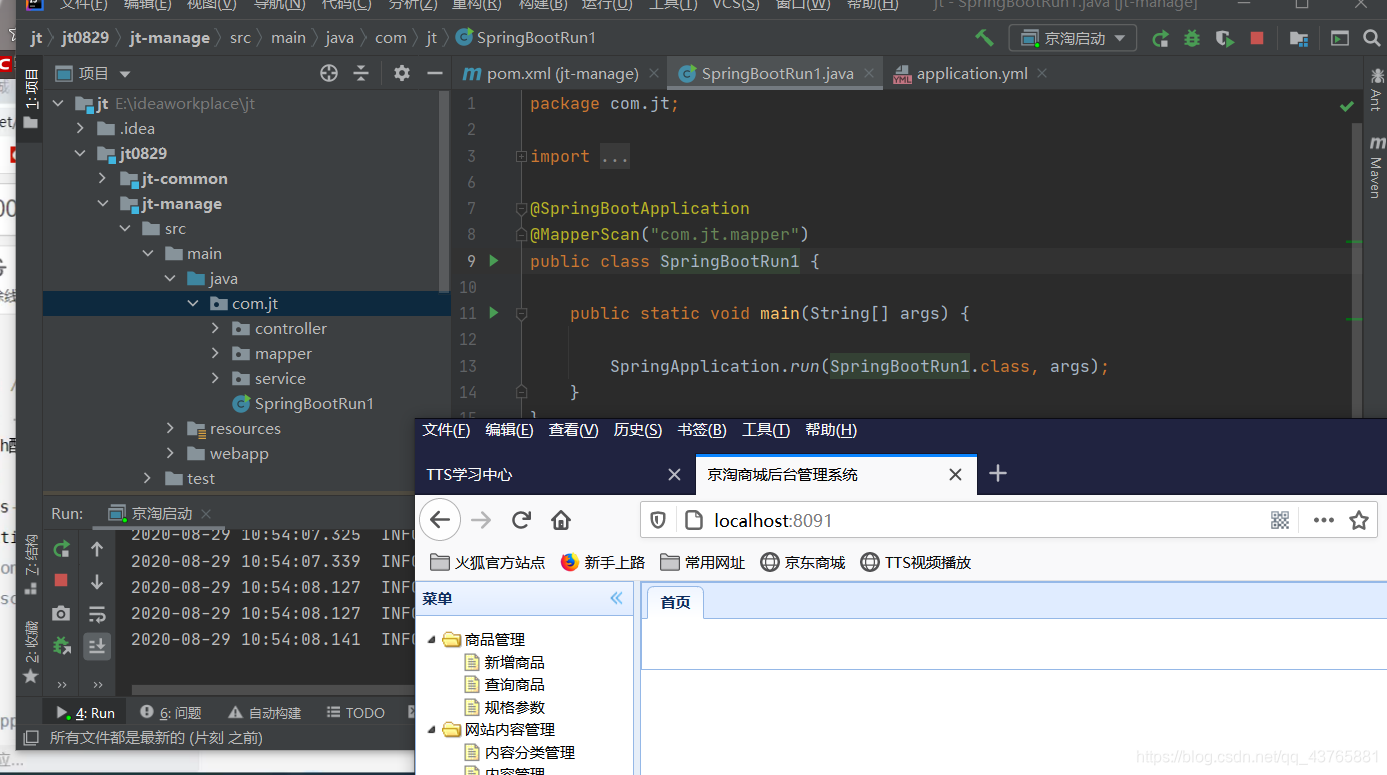Open Firefox 工具(T) menu
Image resolution: width=1387 pixels, height=775 pixels.
click(x=766, y=430)
